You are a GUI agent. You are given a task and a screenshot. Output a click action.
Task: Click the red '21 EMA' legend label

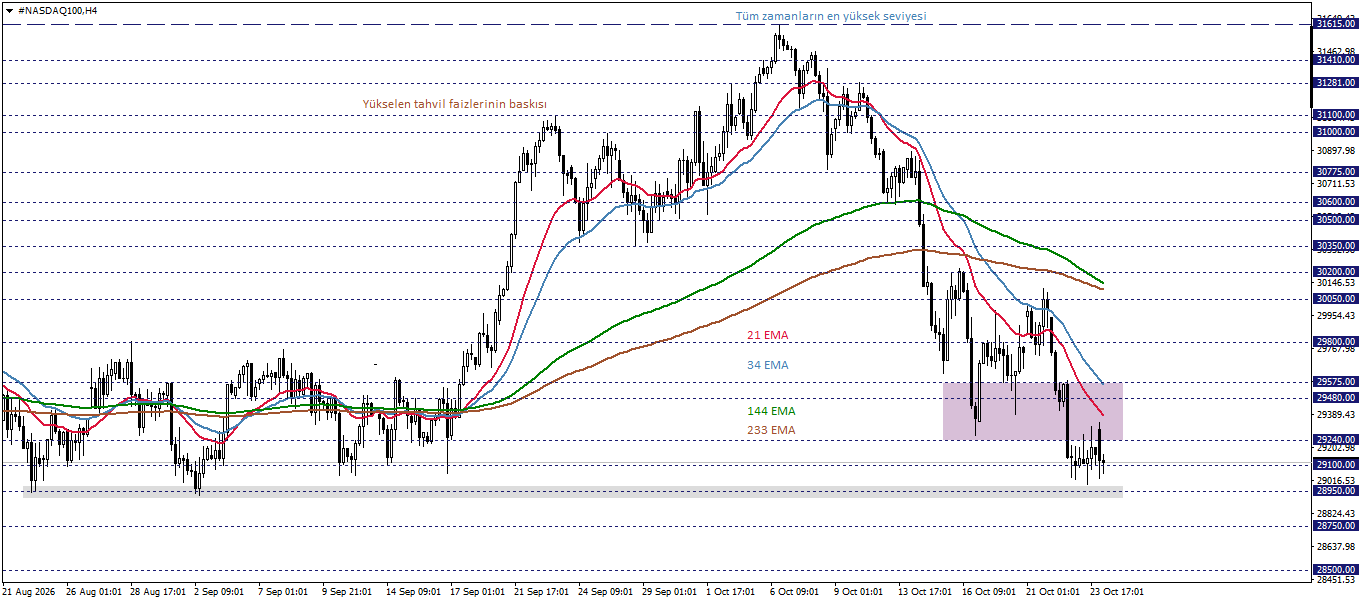pyautogui.click(x=768, y=335)
